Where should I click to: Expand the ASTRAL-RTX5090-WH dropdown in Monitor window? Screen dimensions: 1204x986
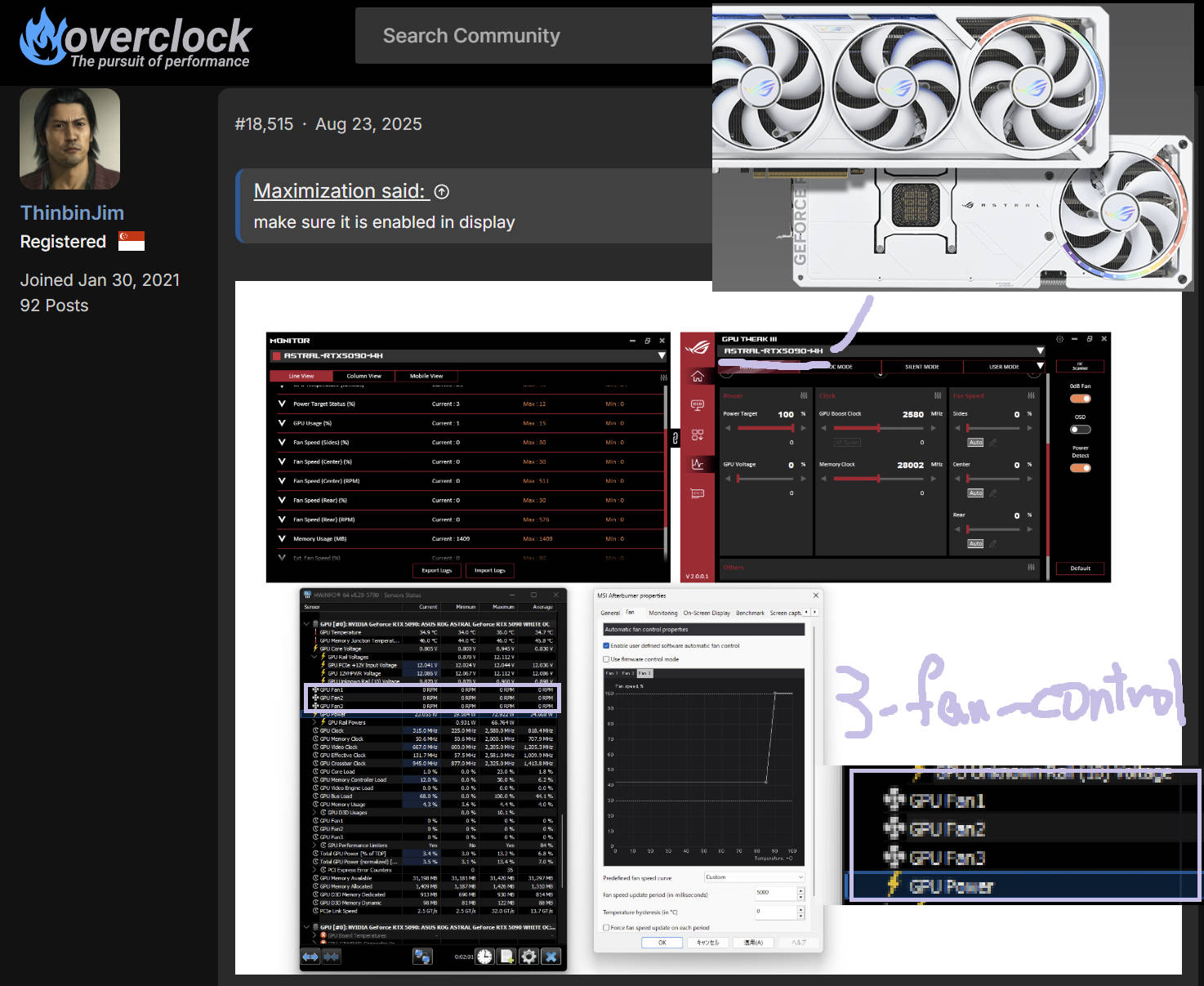click(661, 356)
